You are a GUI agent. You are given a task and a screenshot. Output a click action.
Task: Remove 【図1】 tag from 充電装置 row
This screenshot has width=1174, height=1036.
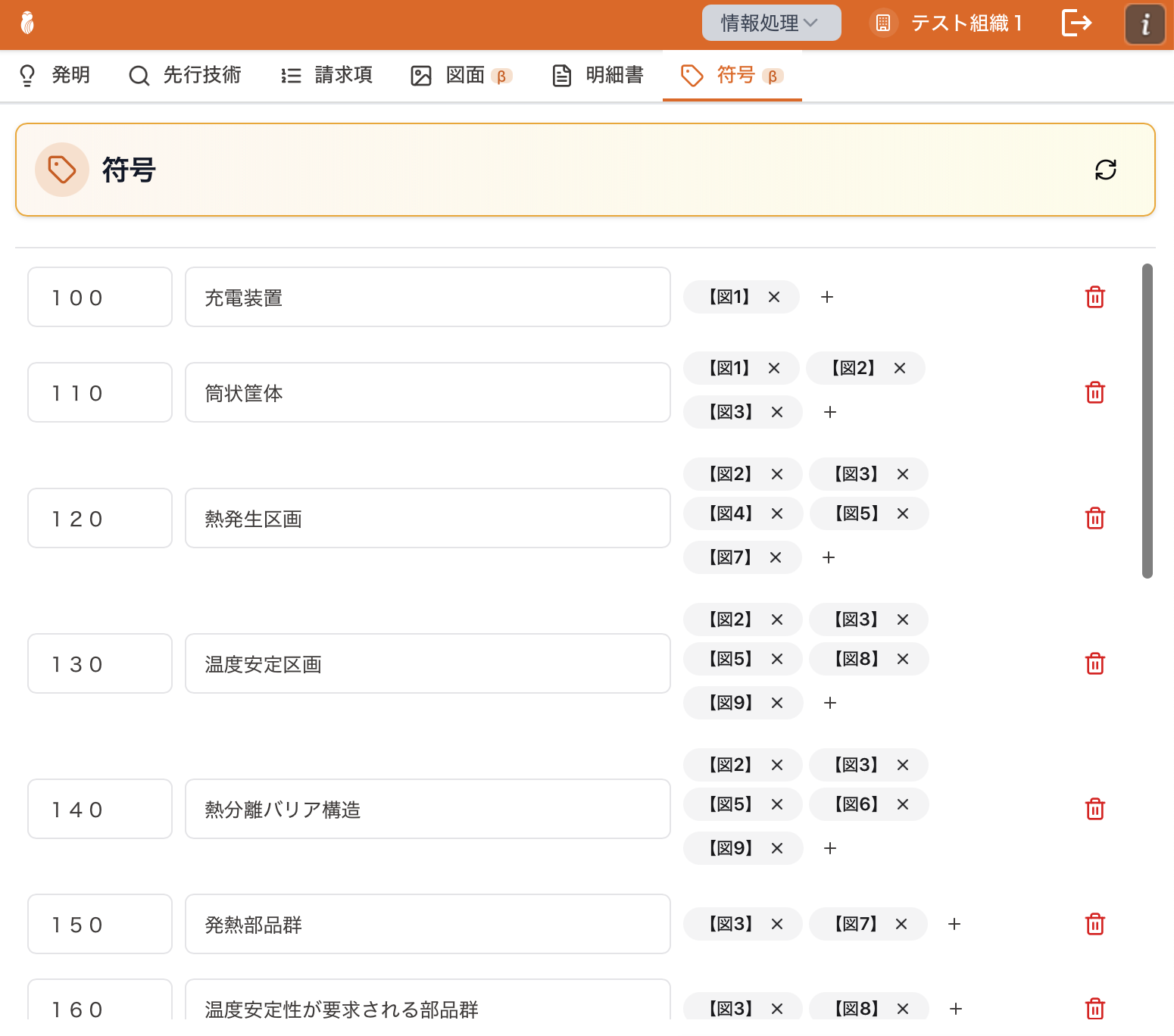pos(774,297)
